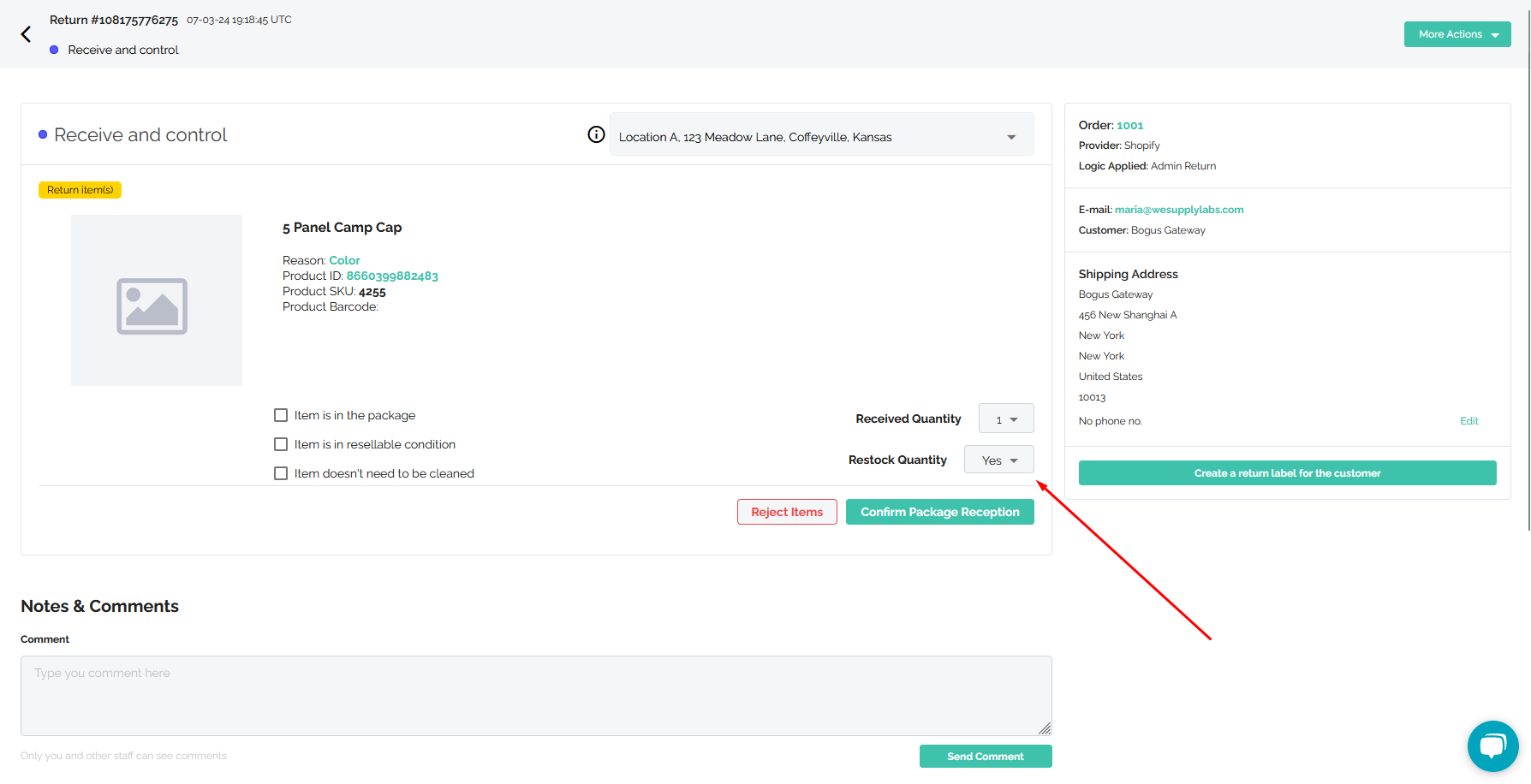Screen dimensions: 1531x784
Task: Open Product ID 8660399882483 link
Action: coord(392,276)
